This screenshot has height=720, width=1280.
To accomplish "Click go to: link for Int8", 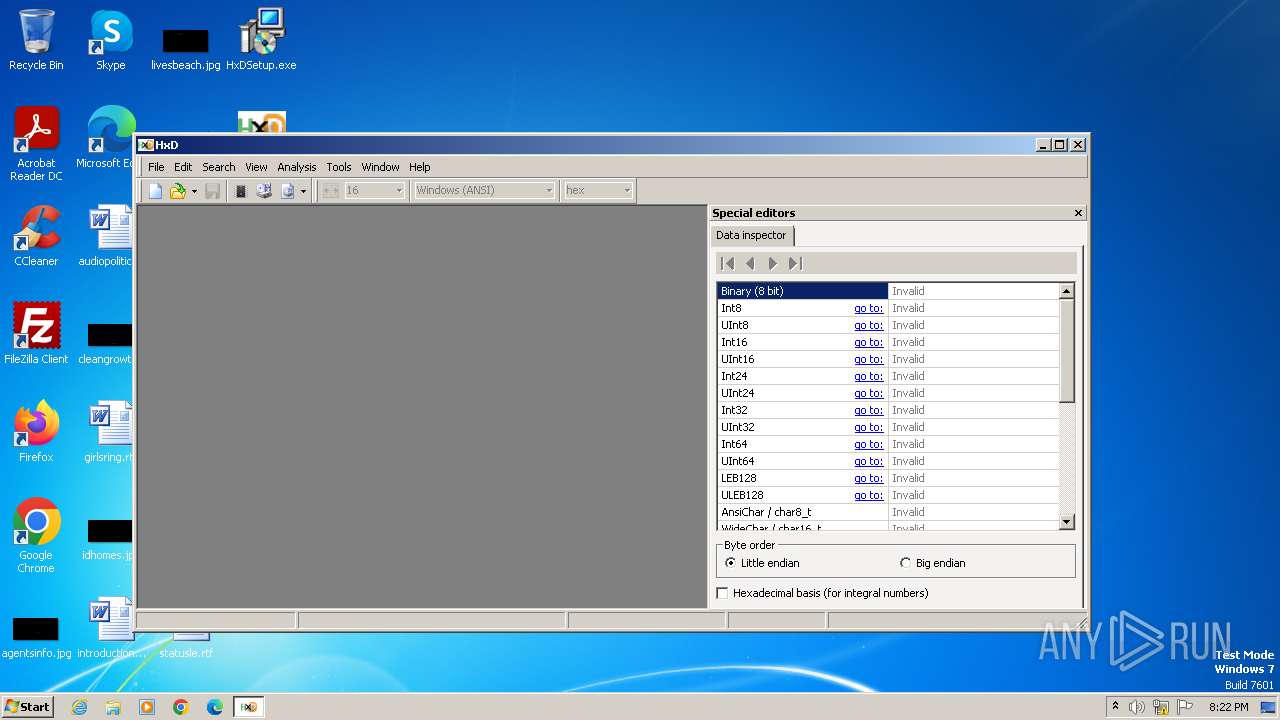I will pos(868,308).
